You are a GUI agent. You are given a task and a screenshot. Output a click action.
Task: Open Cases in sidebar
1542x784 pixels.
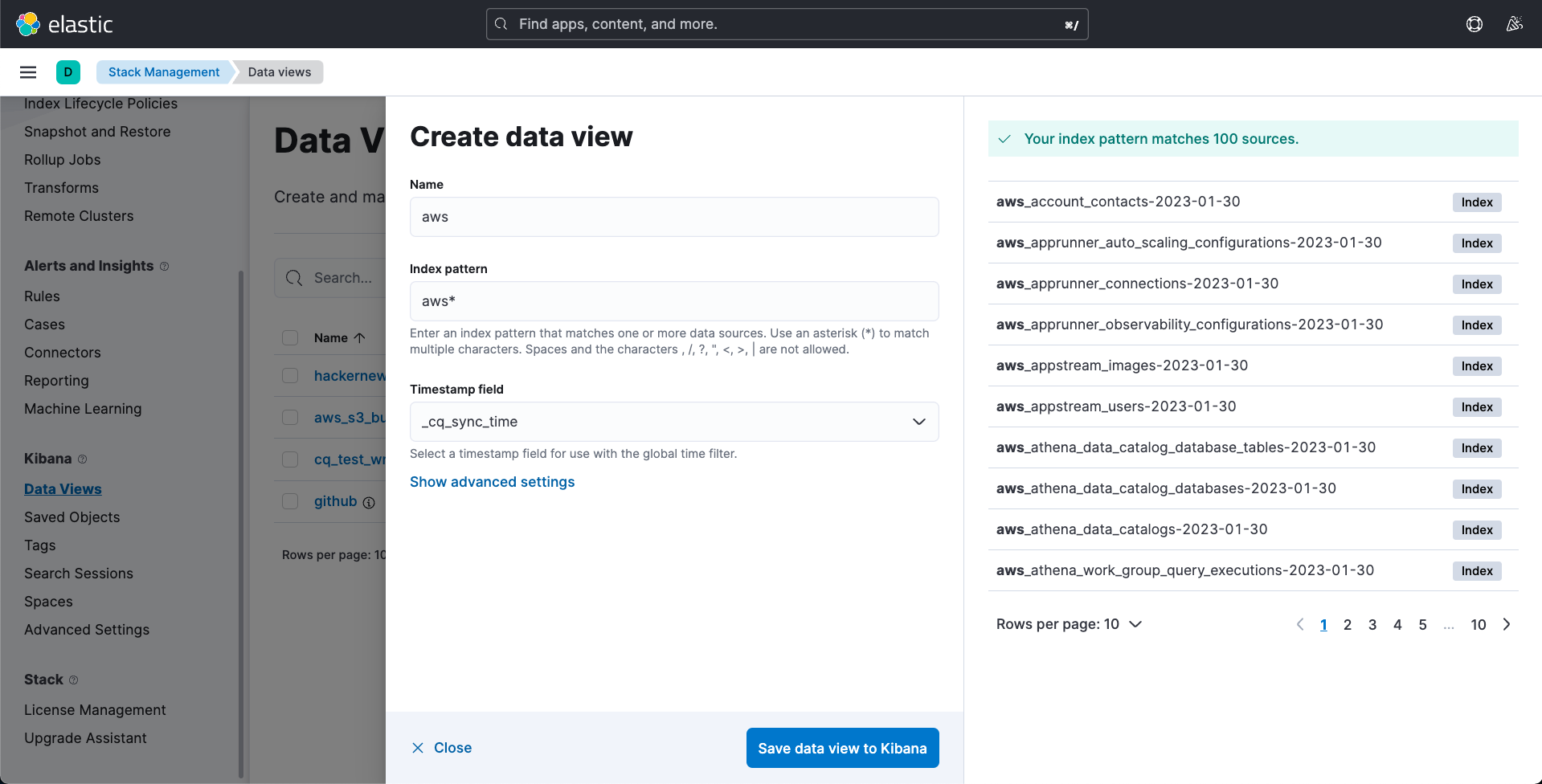(44, 325)
